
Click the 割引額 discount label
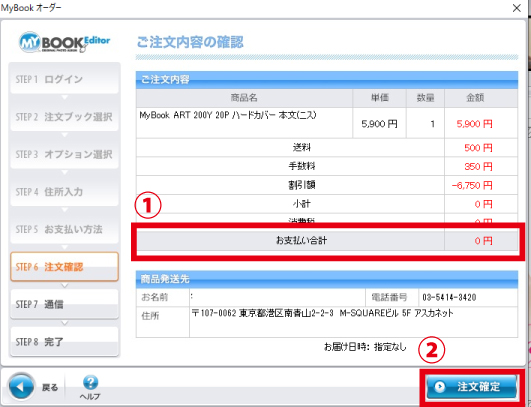pyautogui.click(x=301, y=185)
